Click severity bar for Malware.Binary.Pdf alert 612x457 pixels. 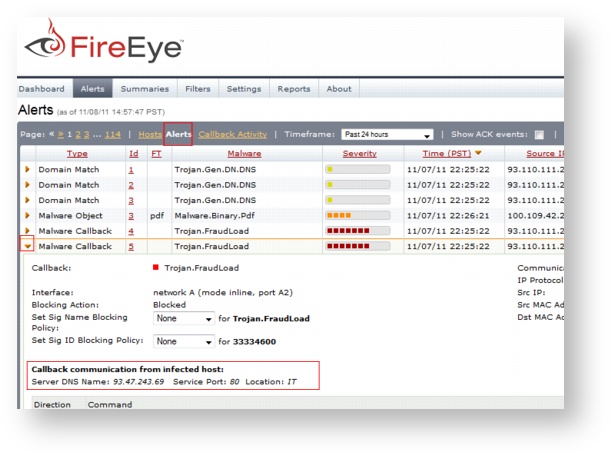[358, 215]
